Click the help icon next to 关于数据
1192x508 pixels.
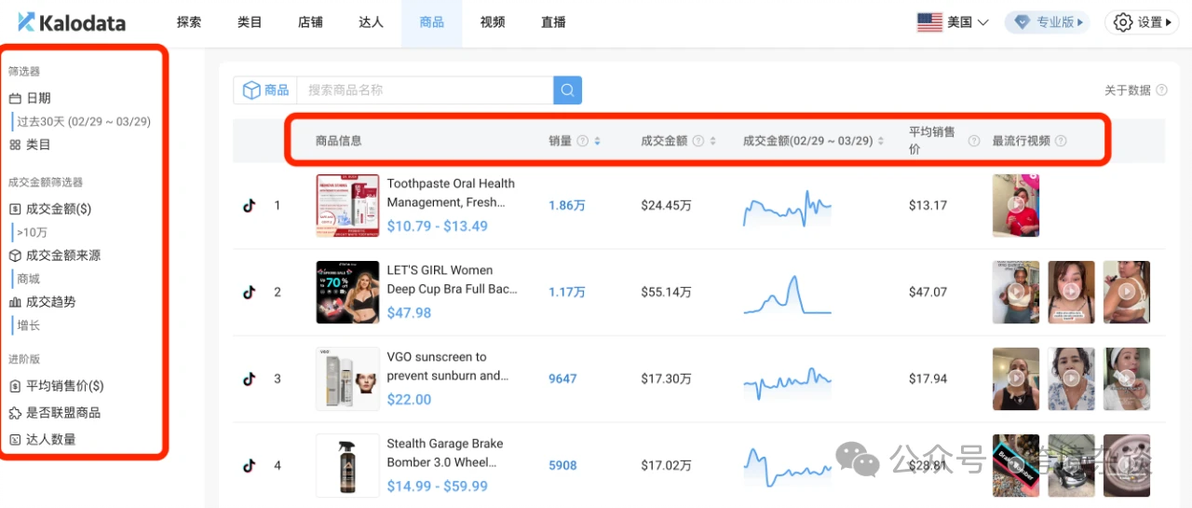(1161, 90)
